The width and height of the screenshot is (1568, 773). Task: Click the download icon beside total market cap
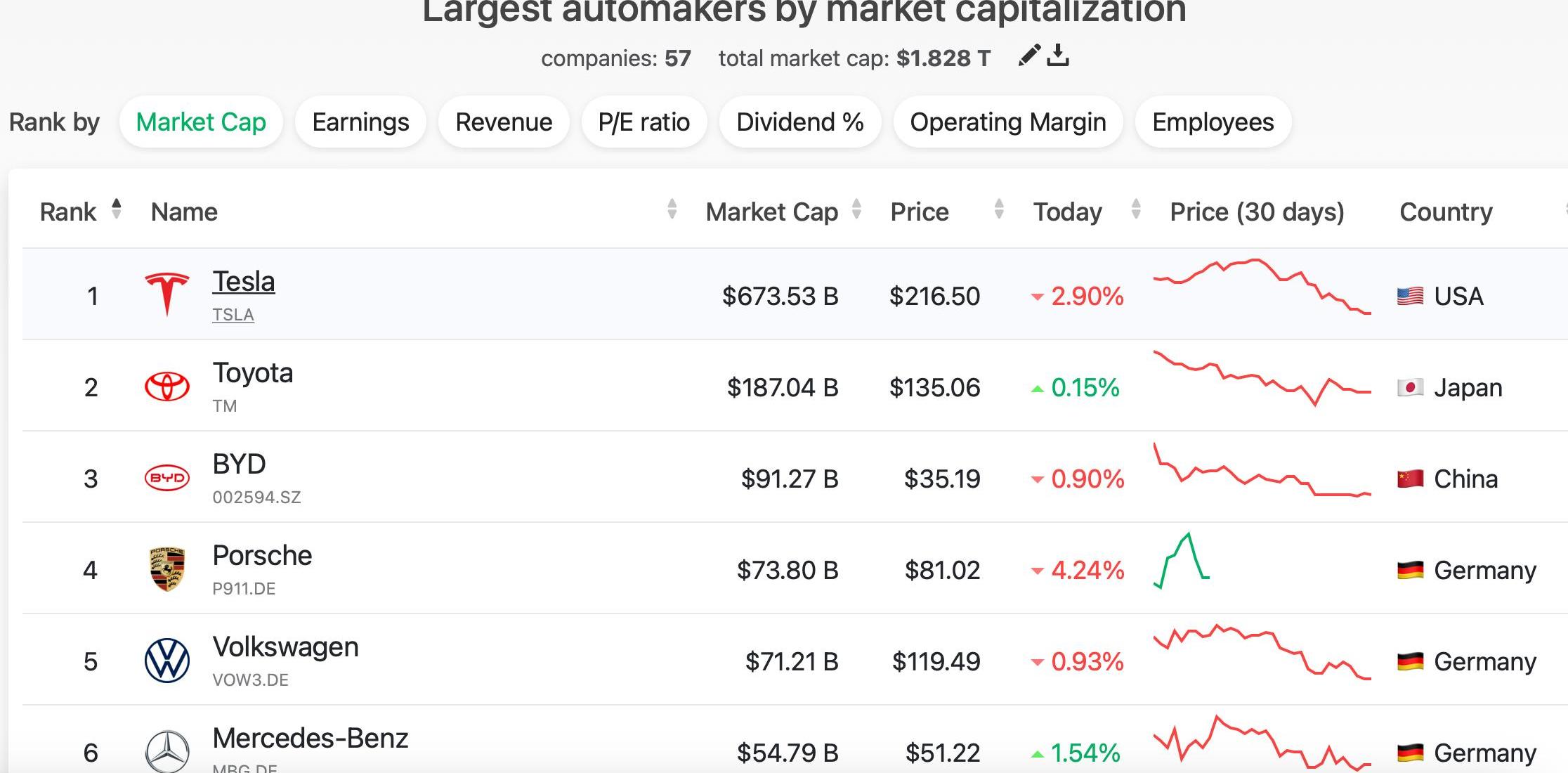pyautogui.click(x=1058, y=56)
